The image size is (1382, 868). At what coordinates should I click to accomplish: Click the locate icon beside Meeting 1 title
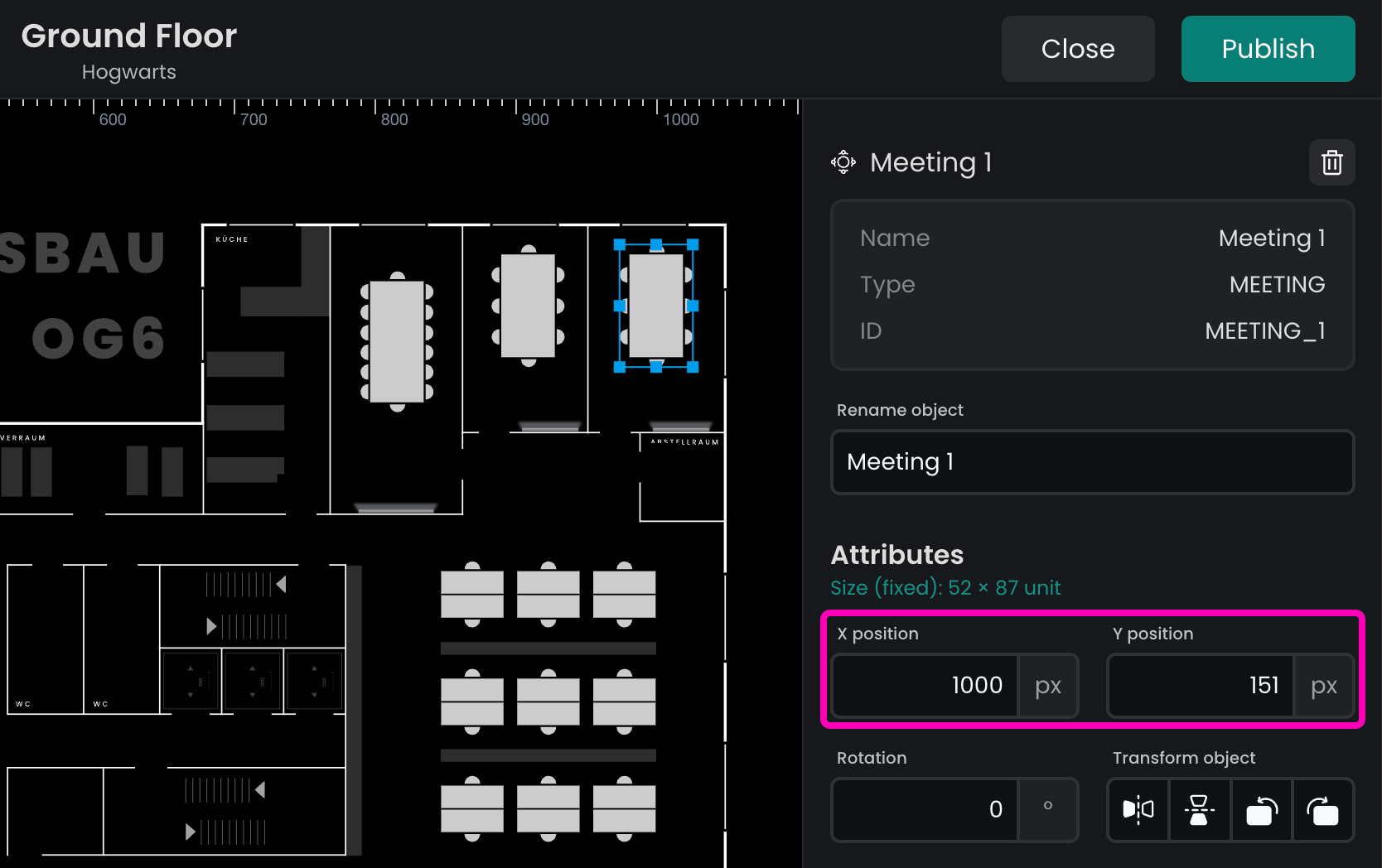point(843,162)
